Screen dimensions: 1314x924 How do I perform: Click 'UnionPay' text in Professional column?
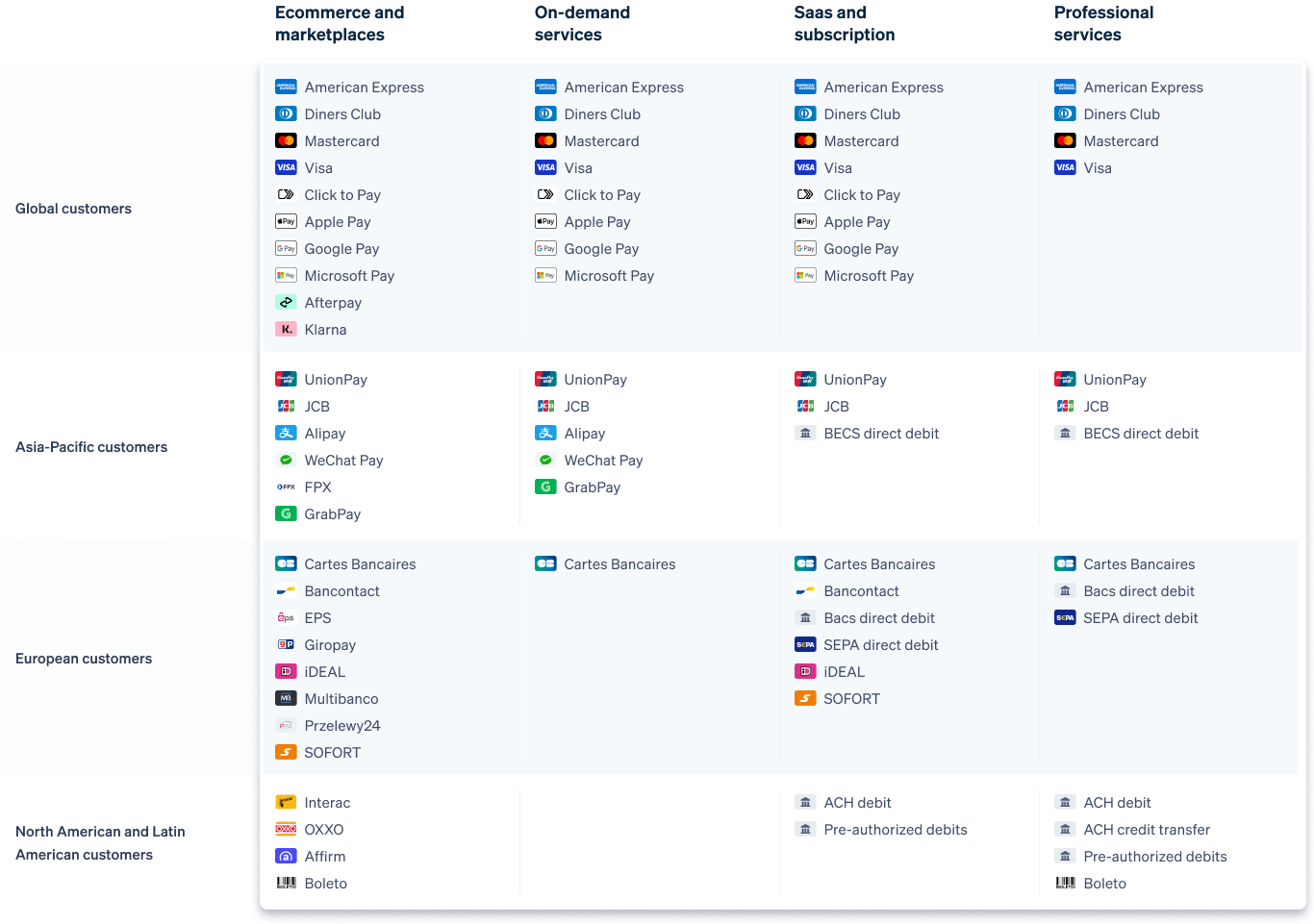pos(1115,380)
